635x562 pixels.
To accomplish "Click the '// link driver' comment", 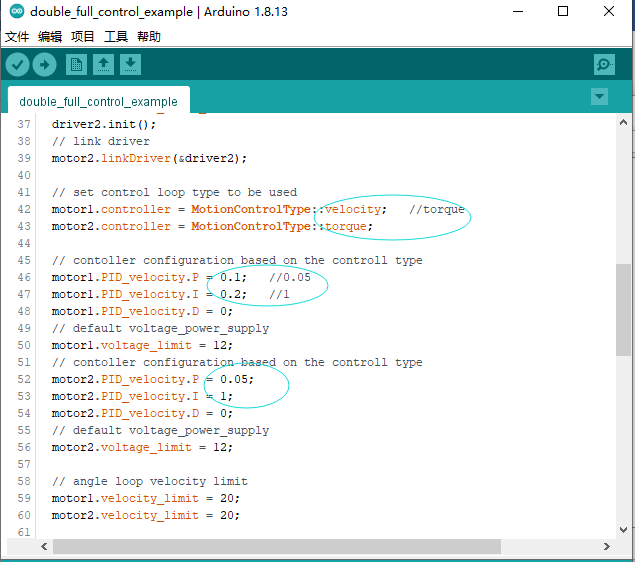I will [x=101, y=141].
